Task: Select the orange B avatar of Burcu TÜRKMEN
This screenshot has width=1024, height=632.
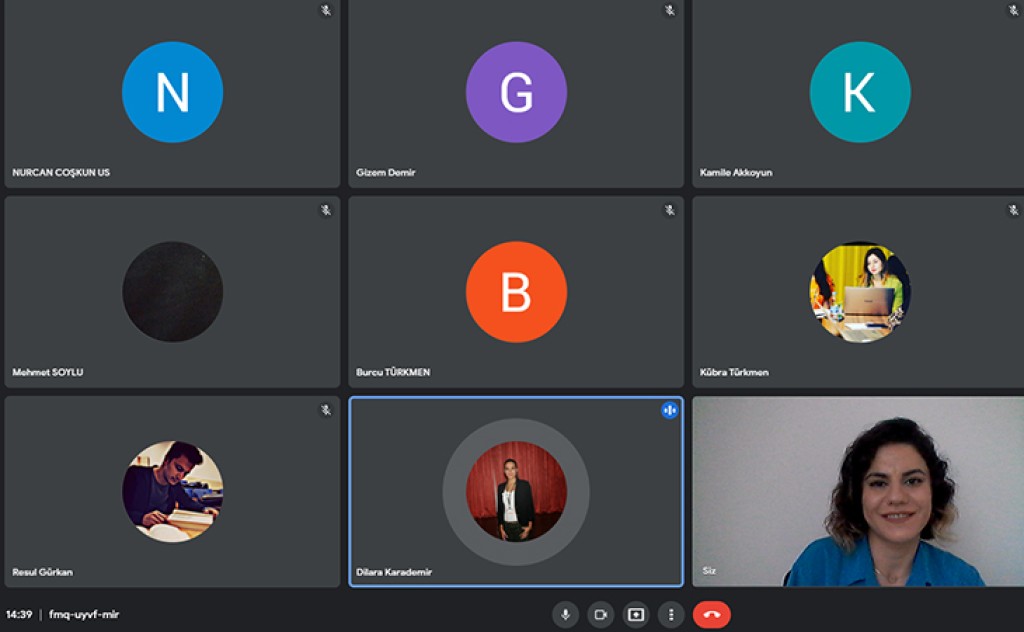Action: [x=516, y=292]
